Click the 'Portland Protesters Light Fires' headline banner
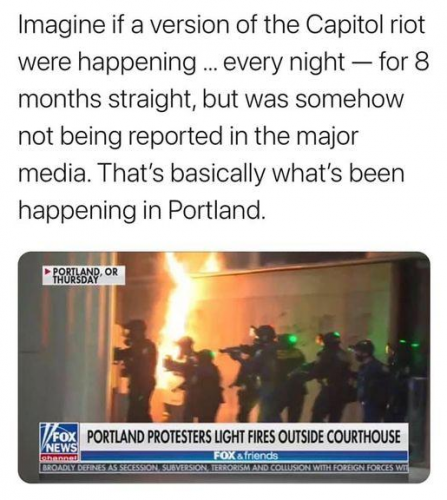Screen dimensions: 447x500 point(244,437)
